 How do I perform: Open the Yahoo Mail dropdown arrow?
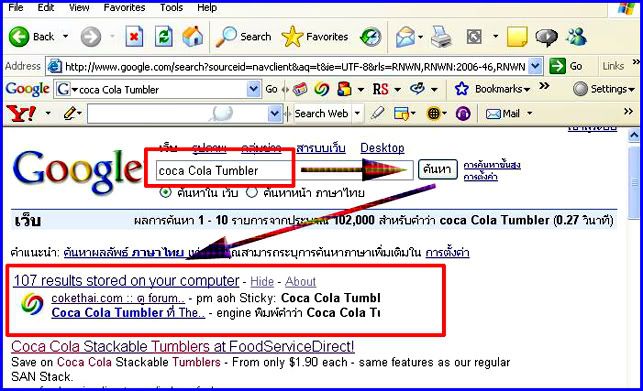(x=529, y=113)
